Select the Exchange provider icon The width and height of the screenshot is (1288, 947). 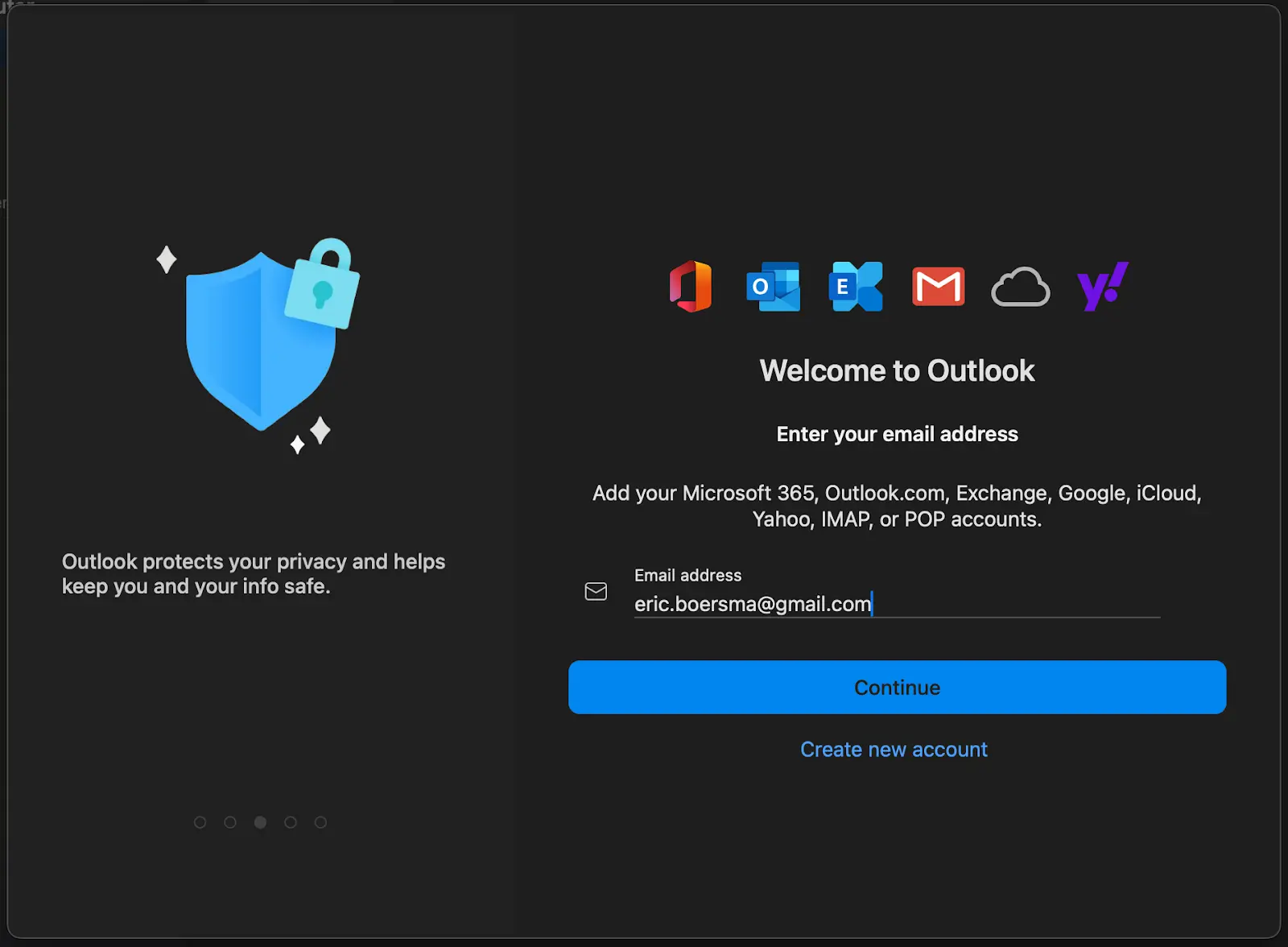(x=855, y=287)
